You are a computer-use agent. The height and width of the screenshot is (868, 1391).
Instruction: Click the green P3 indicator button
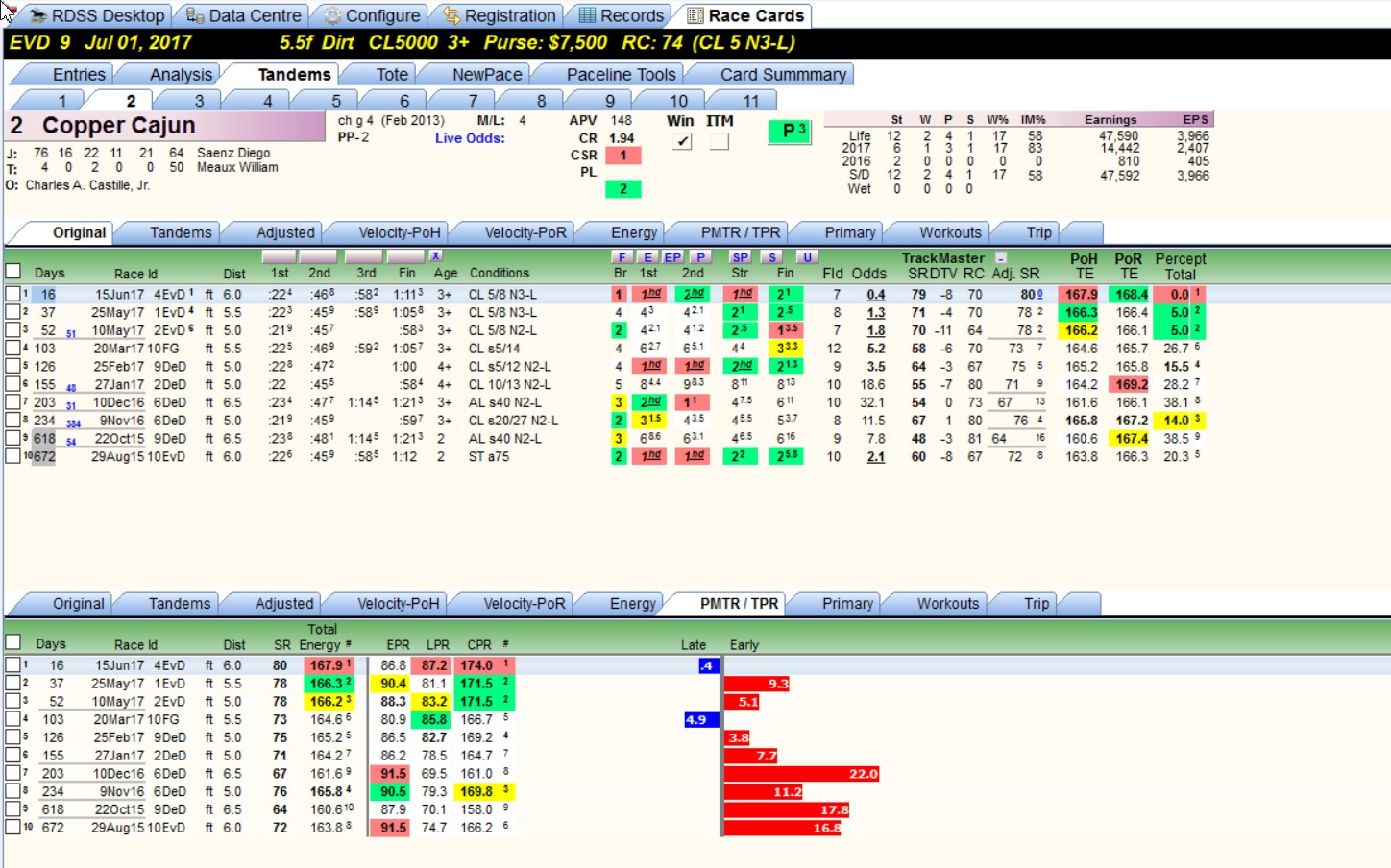pyautogui.click(x=791, y=132)
